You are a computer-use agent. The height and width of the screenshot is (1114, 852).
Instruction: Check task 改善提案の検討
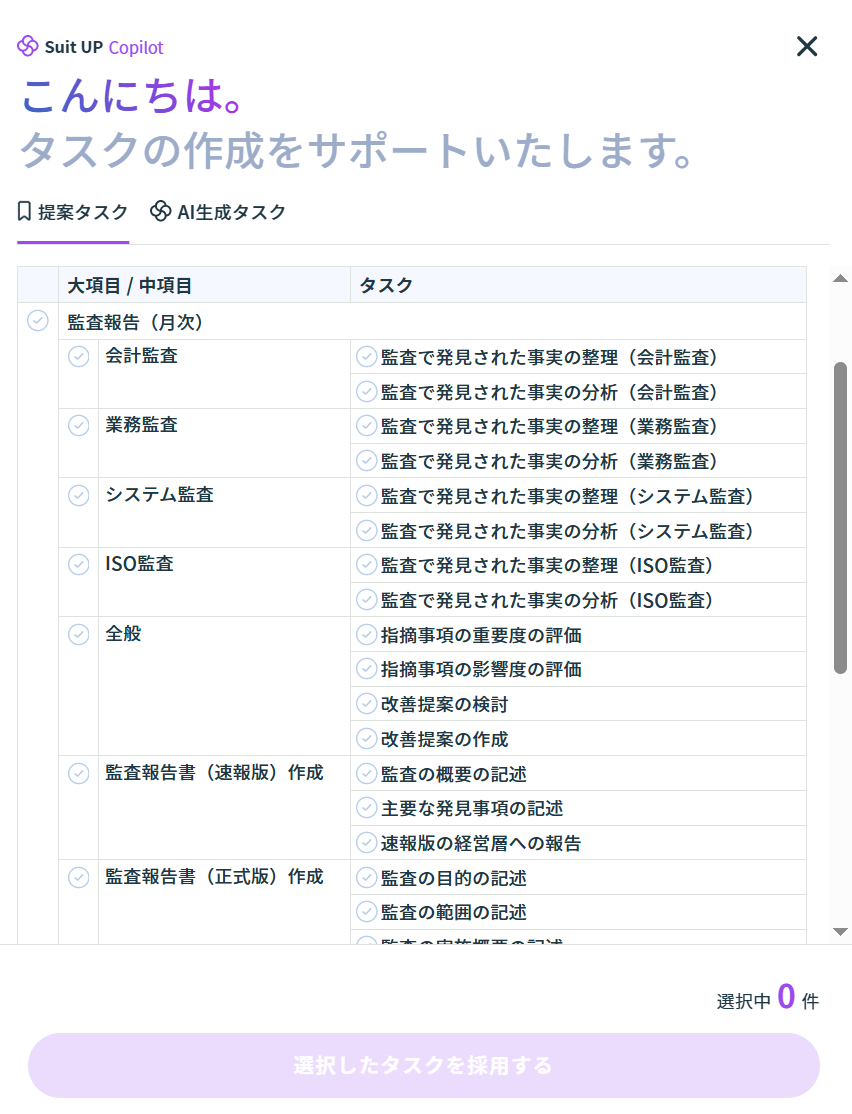[x=367, y=704]
